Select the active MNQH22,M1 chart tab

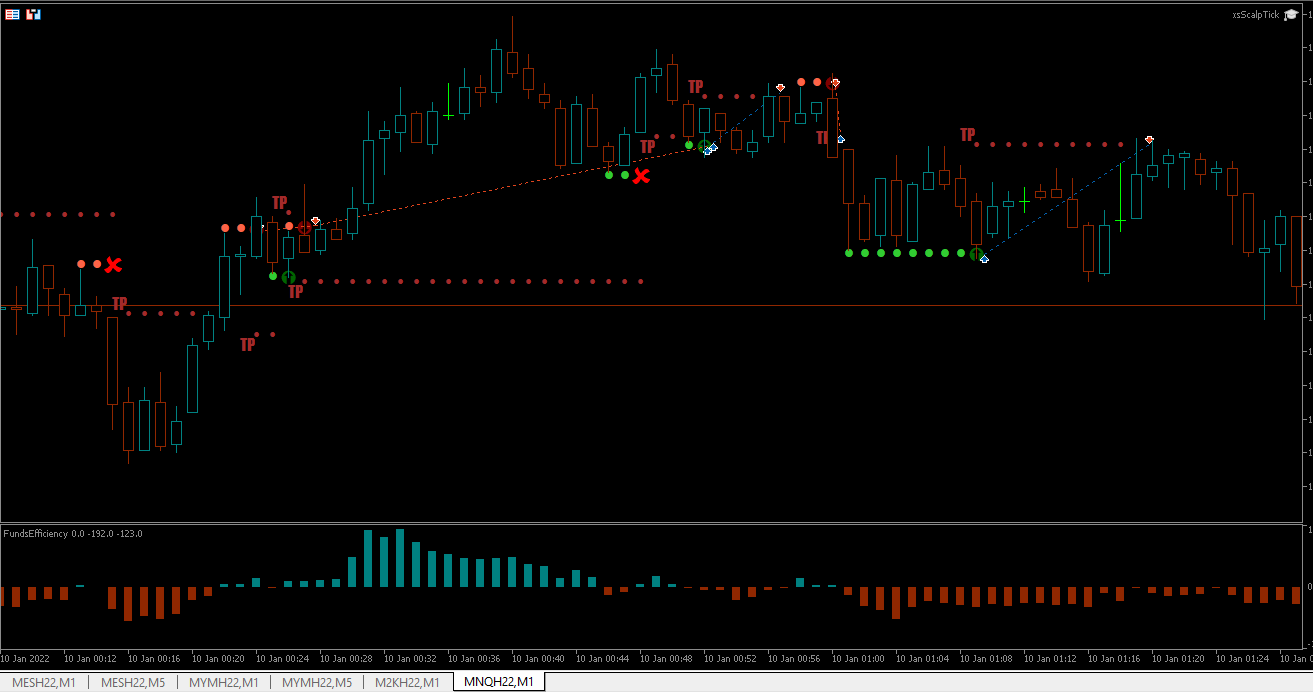(x=498, y=682)
